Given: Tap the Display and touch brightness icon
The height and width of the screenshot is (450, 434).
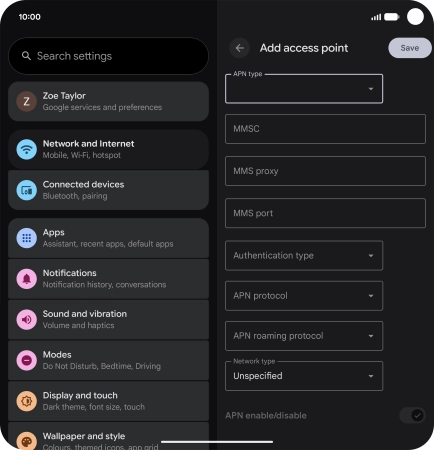Looking at the screenshot, I should (27, 401).
